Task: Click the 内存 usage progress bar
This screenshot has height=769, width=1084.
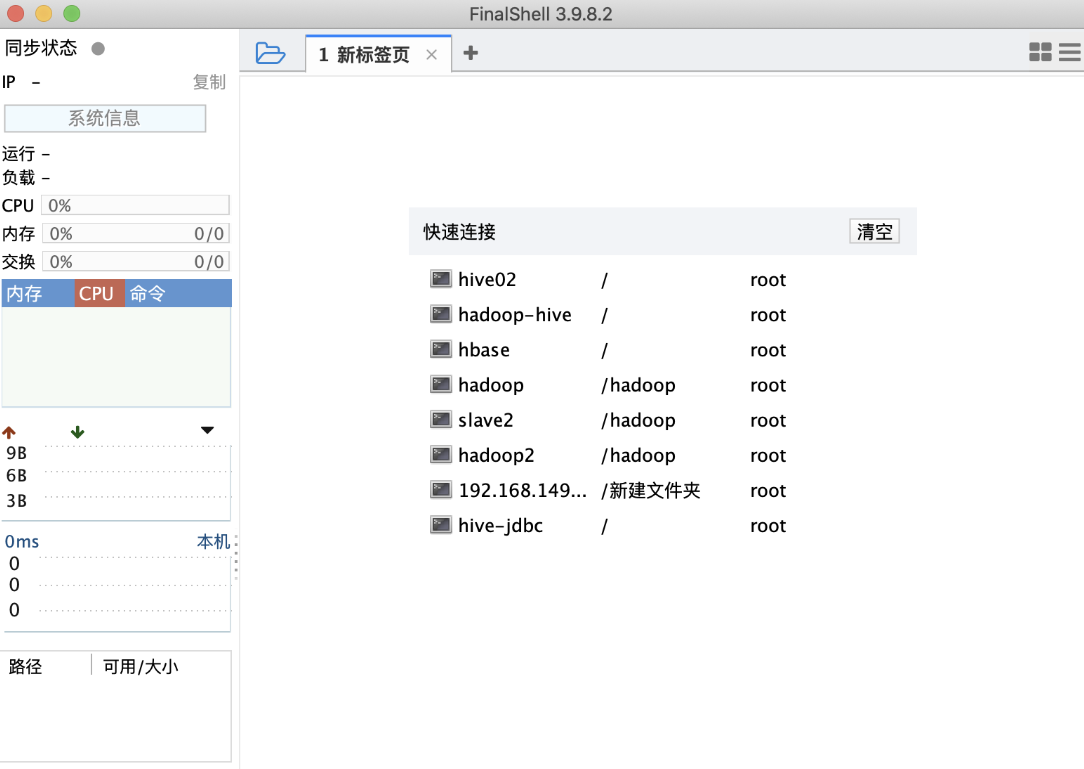Action: coord(136,234)
